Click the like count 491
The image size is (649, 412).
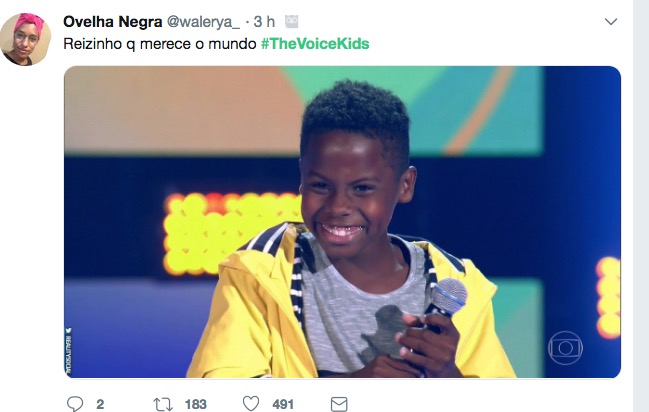(283, 404)
